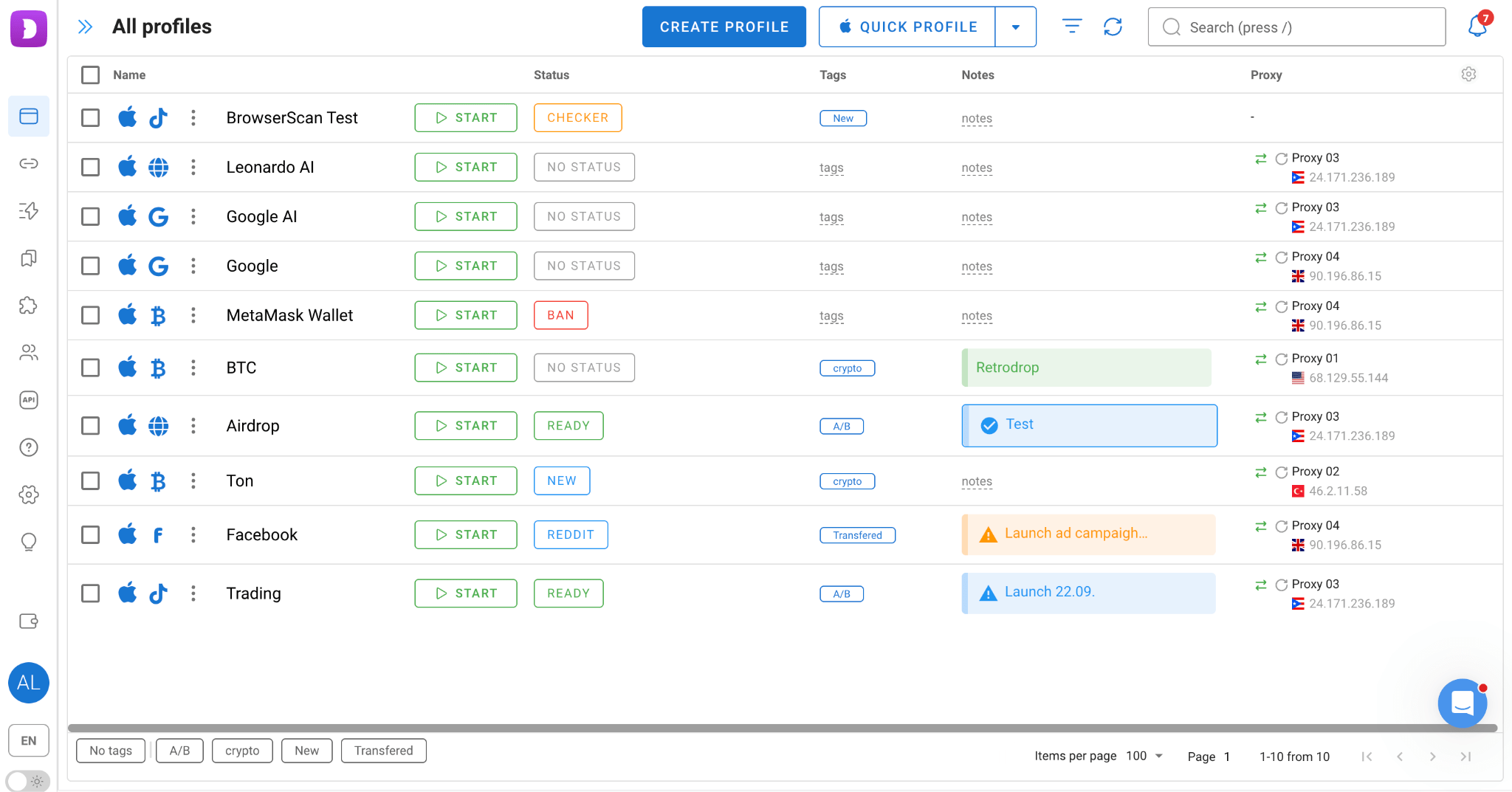1512x792 pixels.
Task: Refresh the profiles list
Action: point(1113,27)
